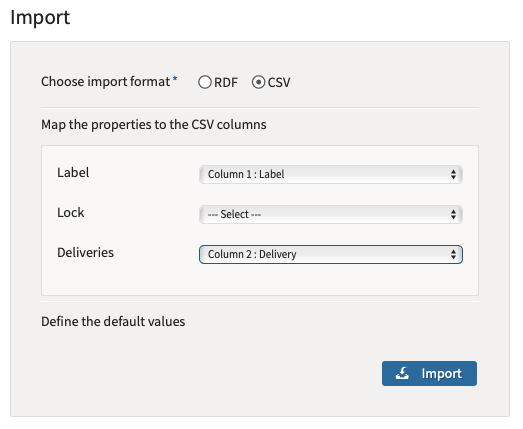Click the "Label" property name text
Screen dimensions: 523x429
pyautogui.click(x=73, y=172)
